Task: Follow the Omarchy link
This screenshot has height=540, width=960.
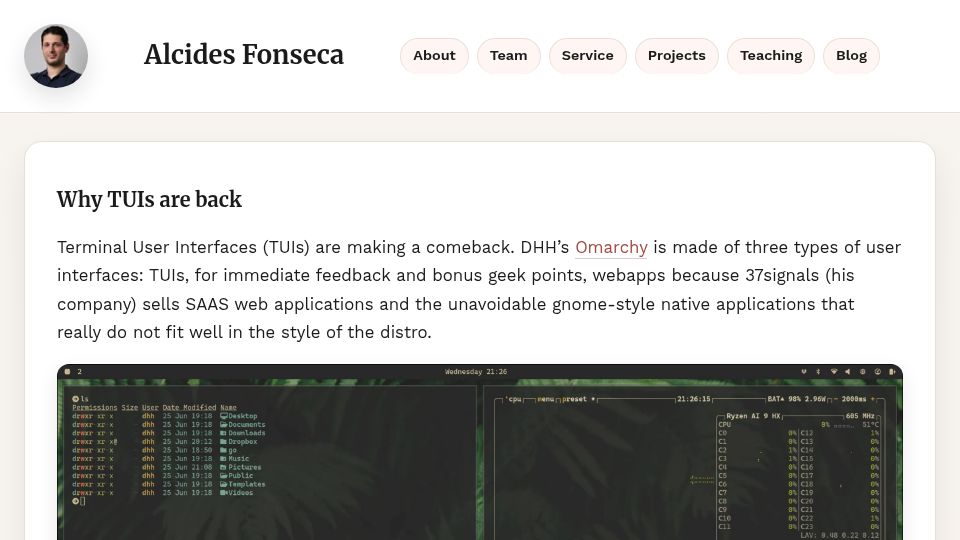Action: [x=611, y=247]
